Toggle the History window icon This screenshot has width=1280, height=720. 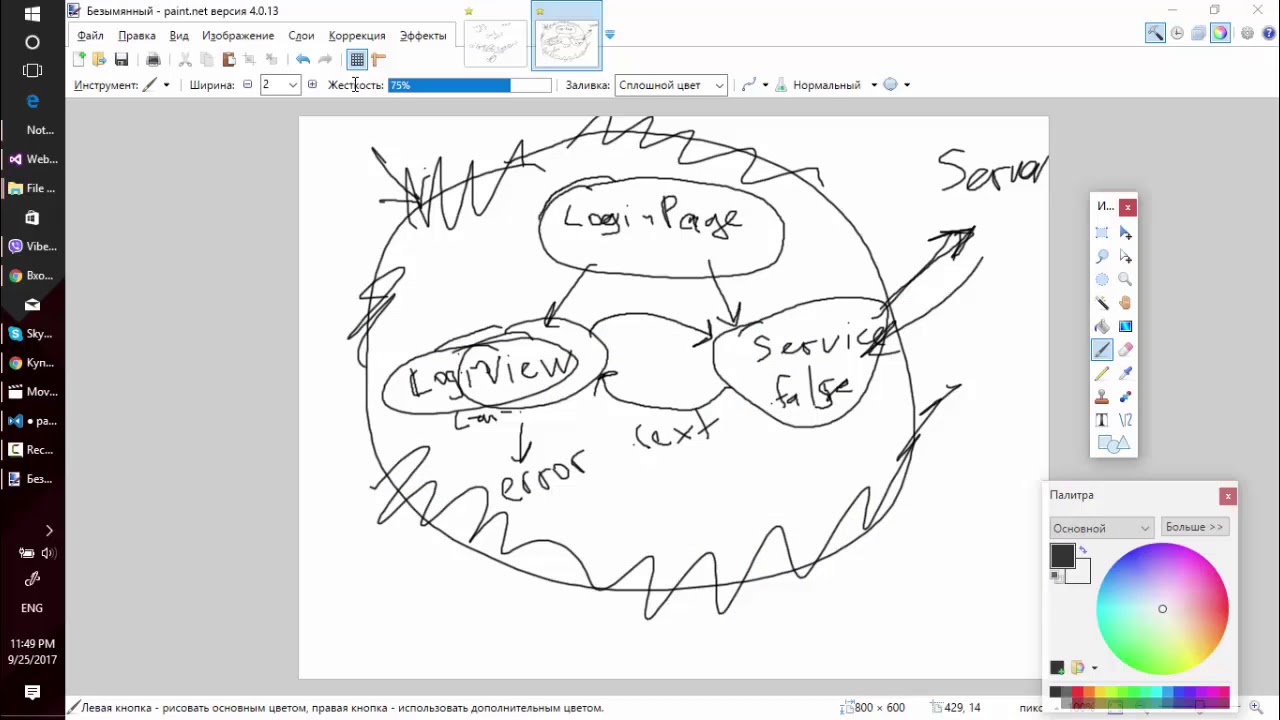pyautogui.click(x=1177, y=33)
